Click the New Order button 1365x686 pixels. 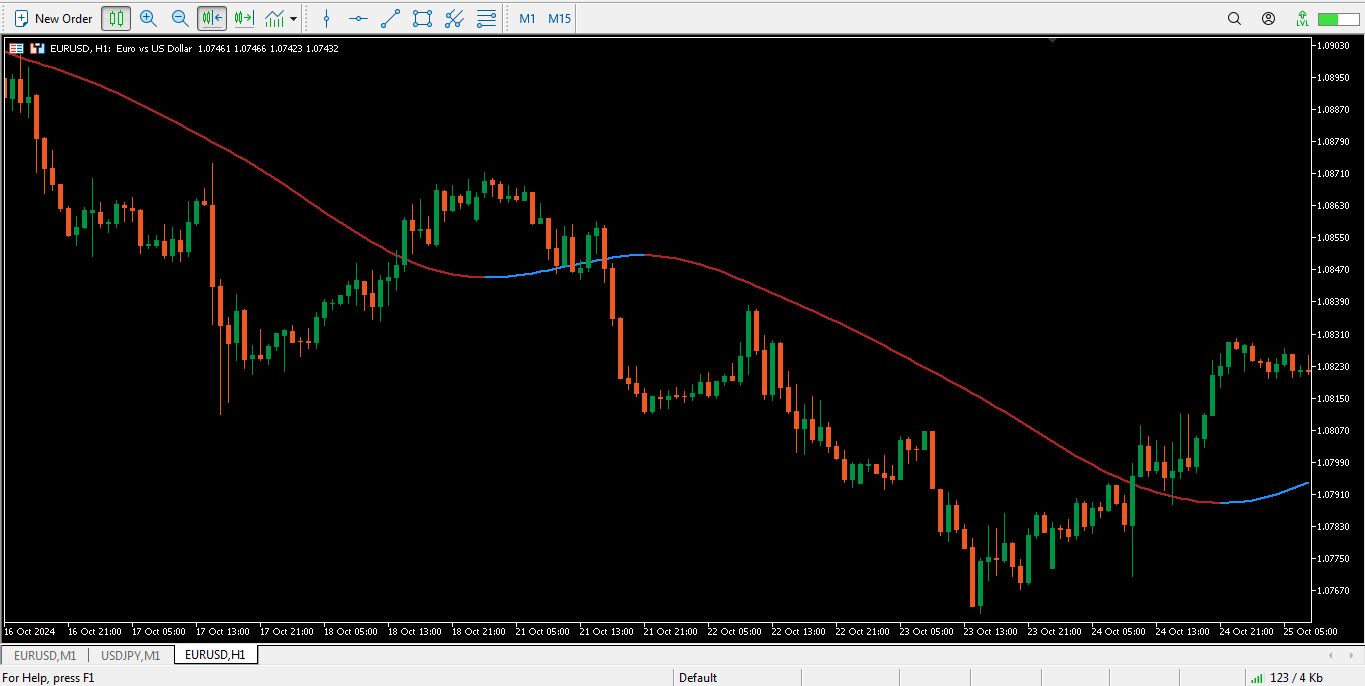(x=53, y=18)
